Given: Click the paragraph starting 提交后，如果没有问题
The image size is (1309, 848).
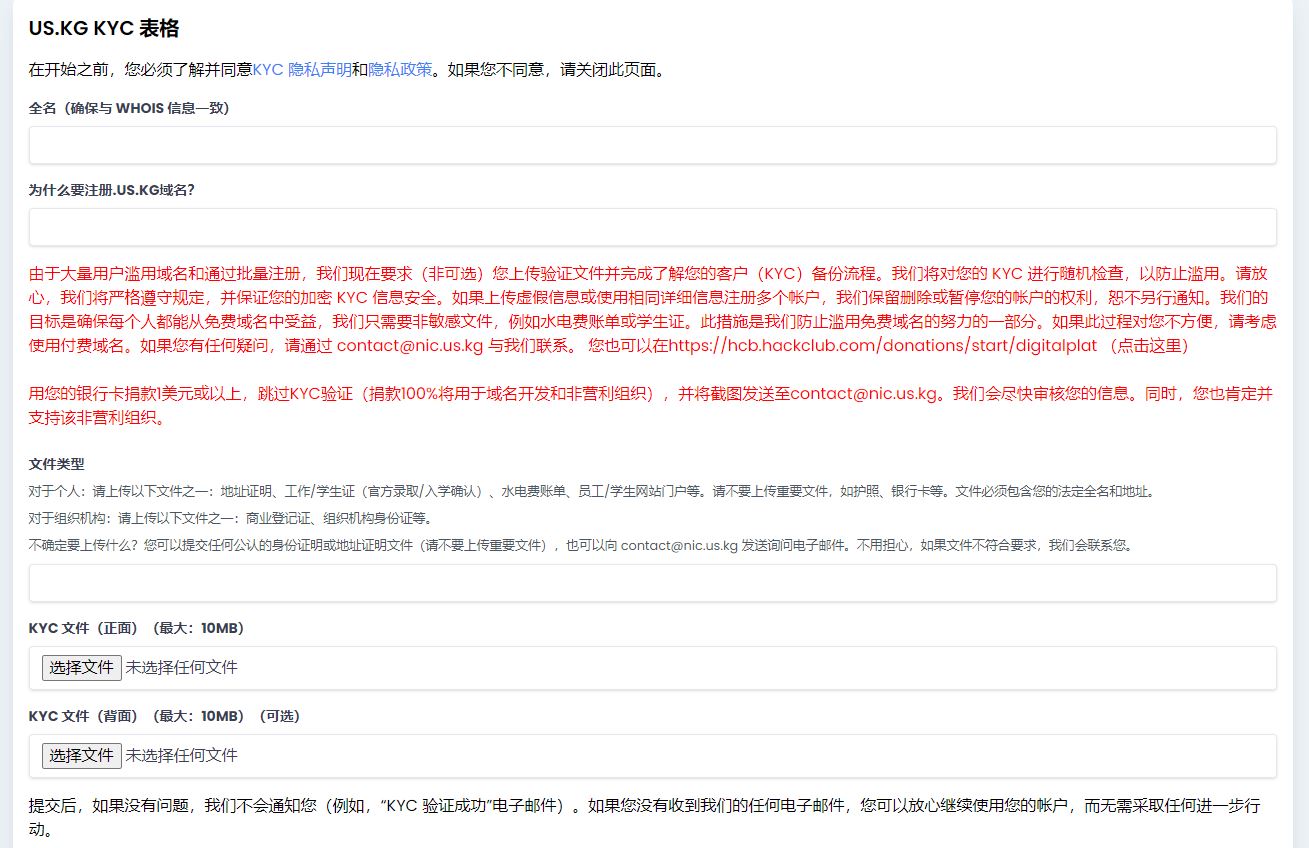Looking at the screenshot, I should point(645,818).
